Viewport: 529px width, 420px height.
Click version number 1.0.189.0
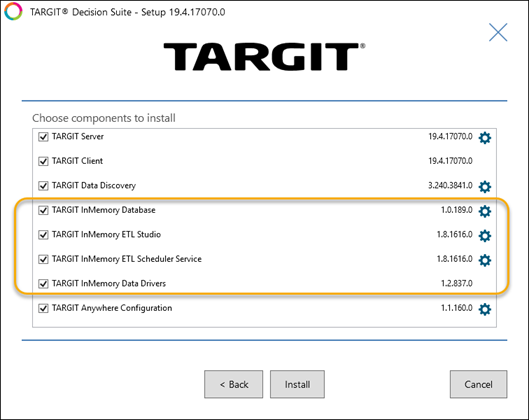click(456, 210)
